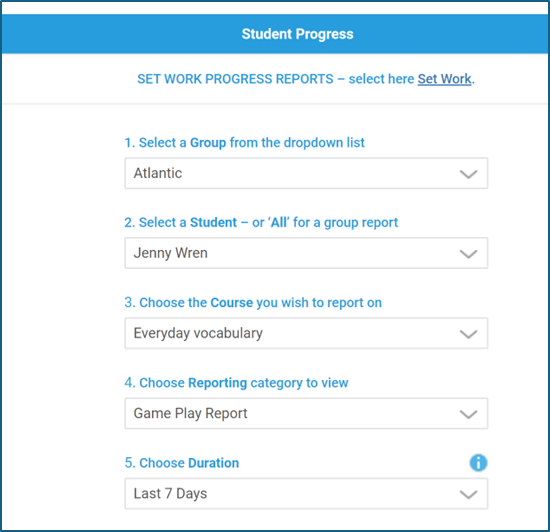Open the Duration dropdown showing Last 7 Days
The width and height of the screenshot is (550, 532).
tap(306, 493)
